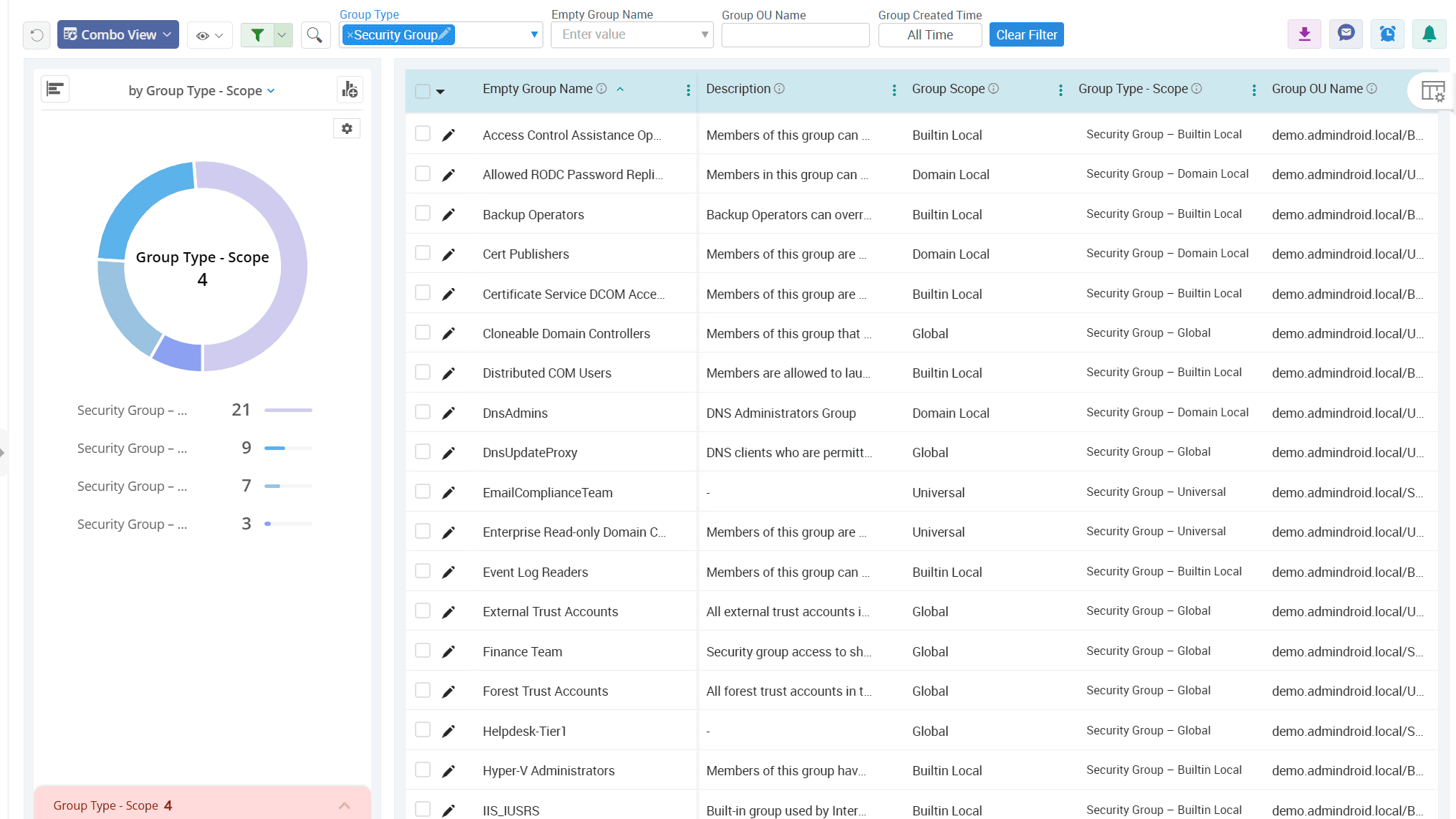Click the alarm clock schedule icon
Image resolution: width=1456 pixels, height=819 pixels.
coord(1387,34)
